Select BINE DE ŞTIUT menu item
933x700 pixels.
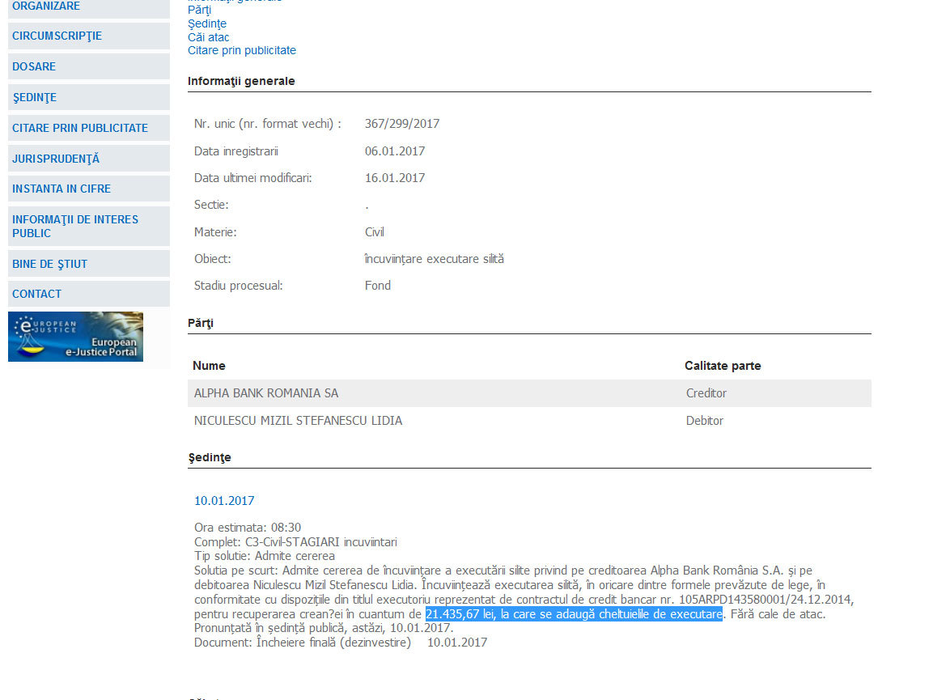[89, 264]
